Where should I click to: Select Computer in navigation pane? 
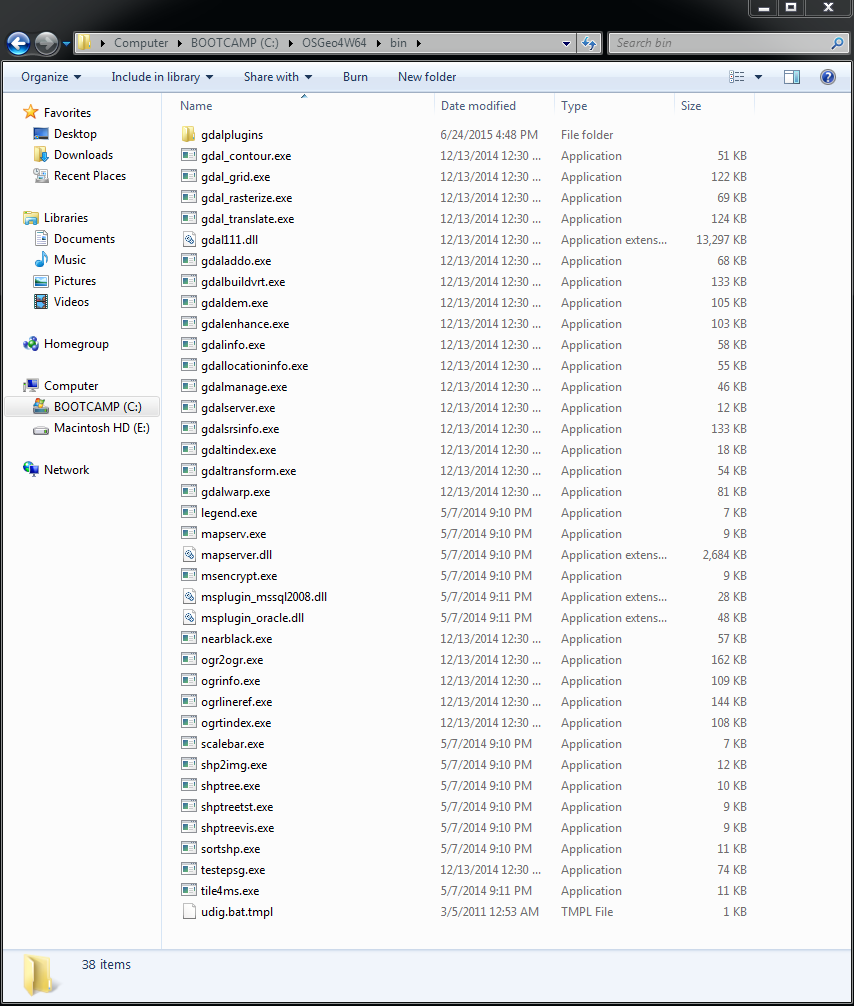coord(71,386)
